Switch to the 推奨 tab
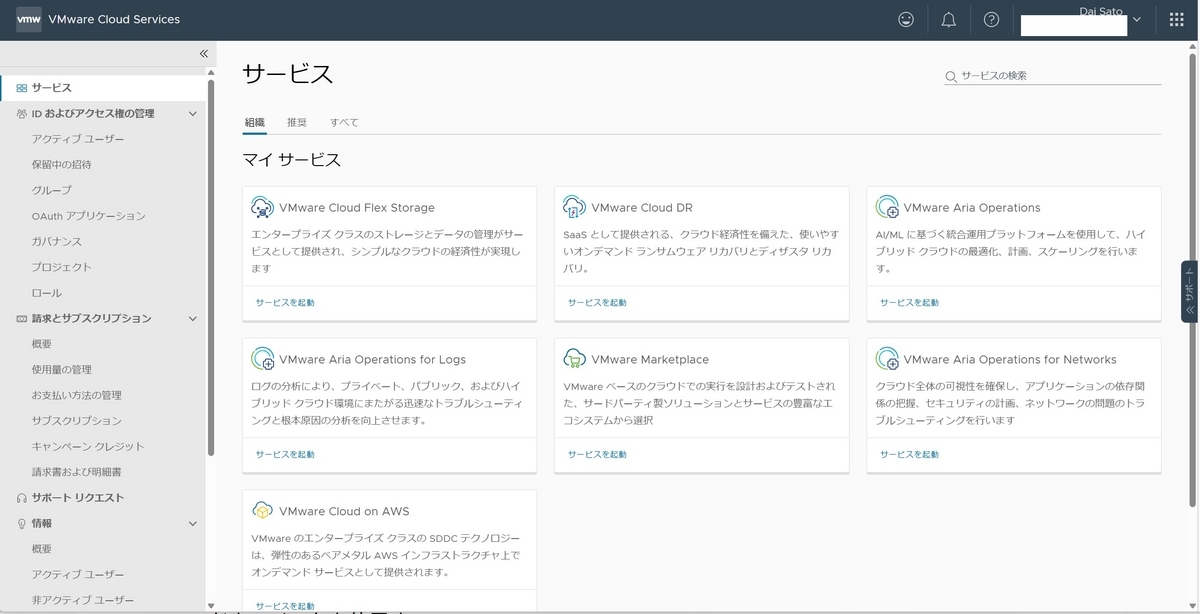1200x614 pixels. [297, 122]
